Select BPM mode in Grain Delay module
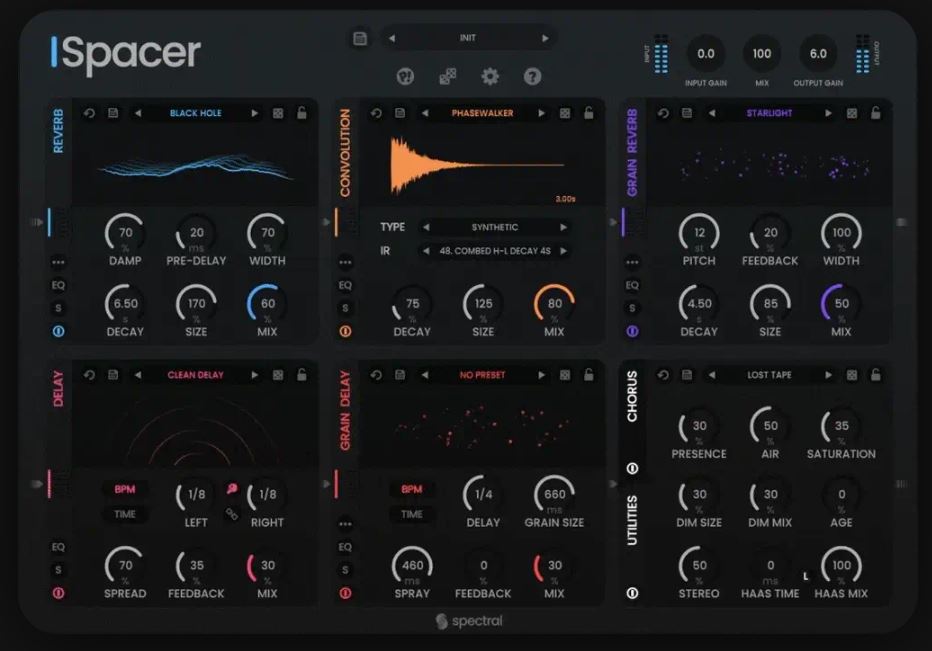Screen dimensions: 932x651 (411, 489)
